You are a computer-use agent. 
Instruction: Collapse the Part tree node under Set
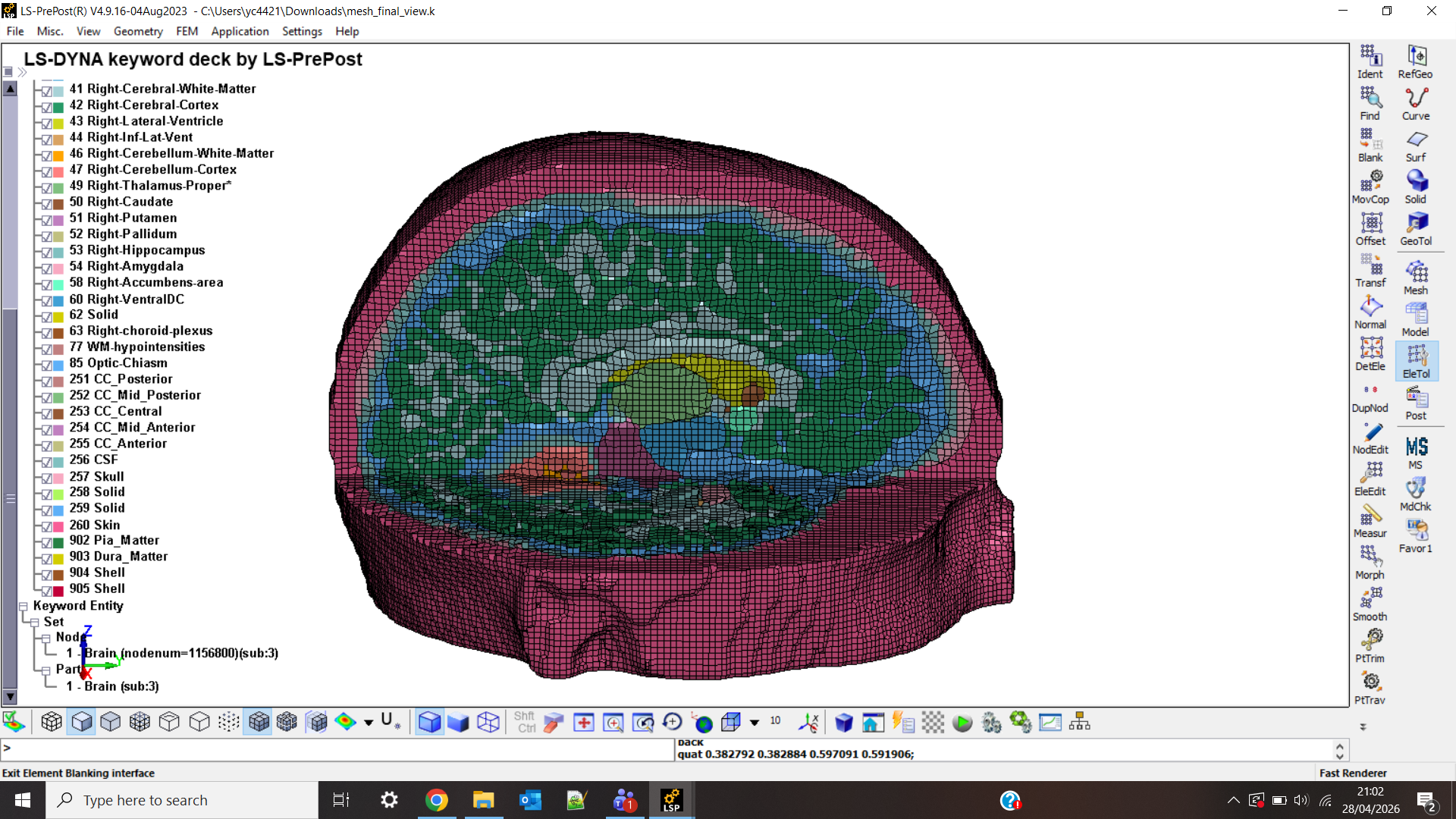point(46,670)
